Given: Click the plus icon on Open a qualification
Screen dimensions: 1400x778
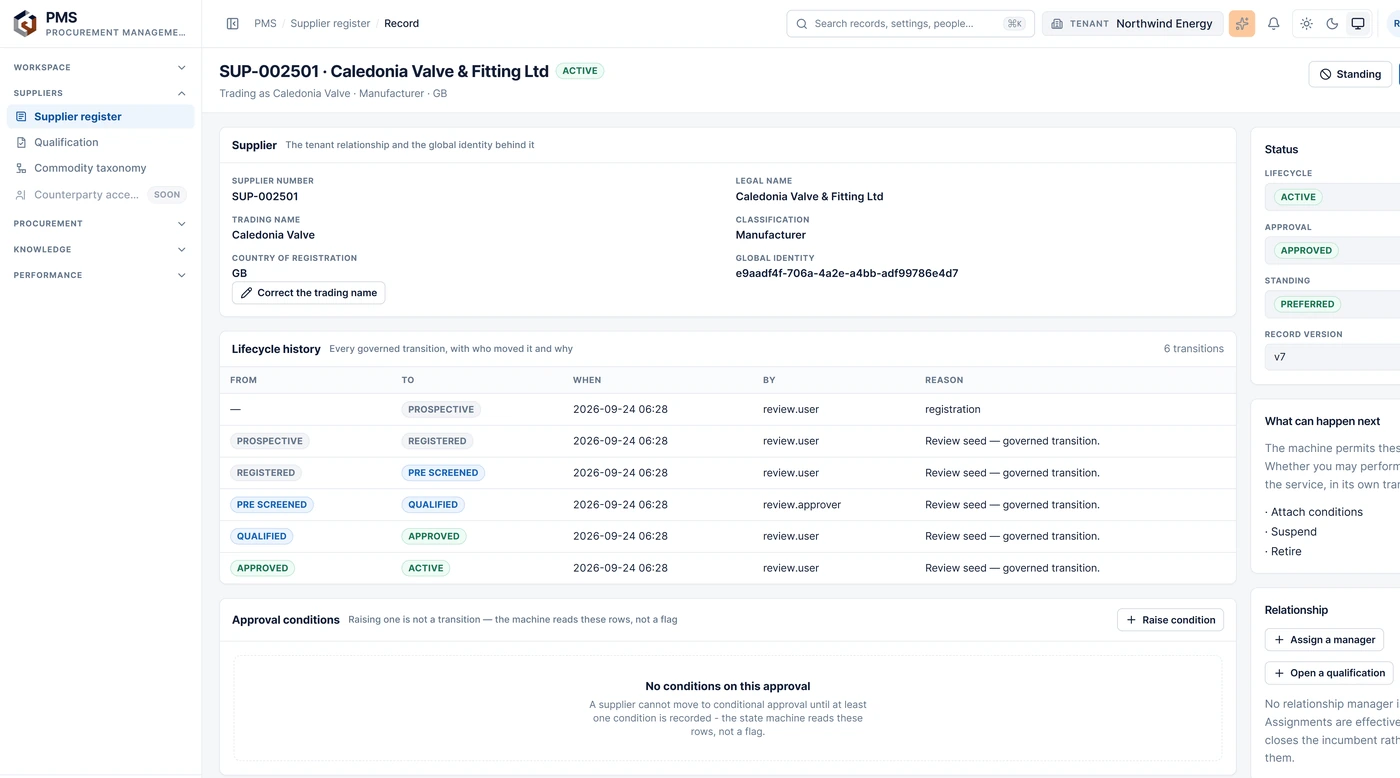Looking at the screenshot, I should coord(1279,673).
